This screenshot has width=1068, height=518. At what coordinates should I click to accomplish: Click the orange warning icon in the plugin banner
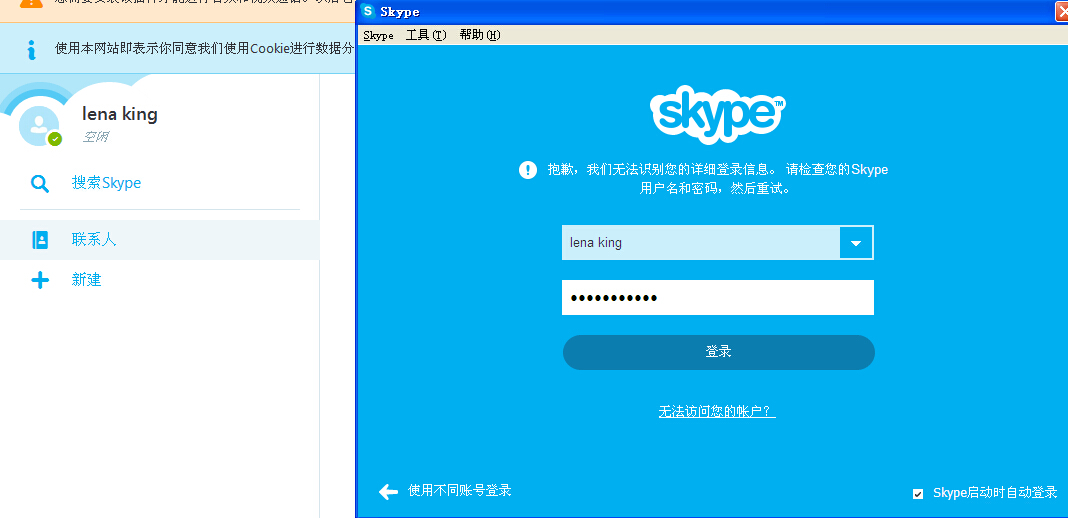29,3
